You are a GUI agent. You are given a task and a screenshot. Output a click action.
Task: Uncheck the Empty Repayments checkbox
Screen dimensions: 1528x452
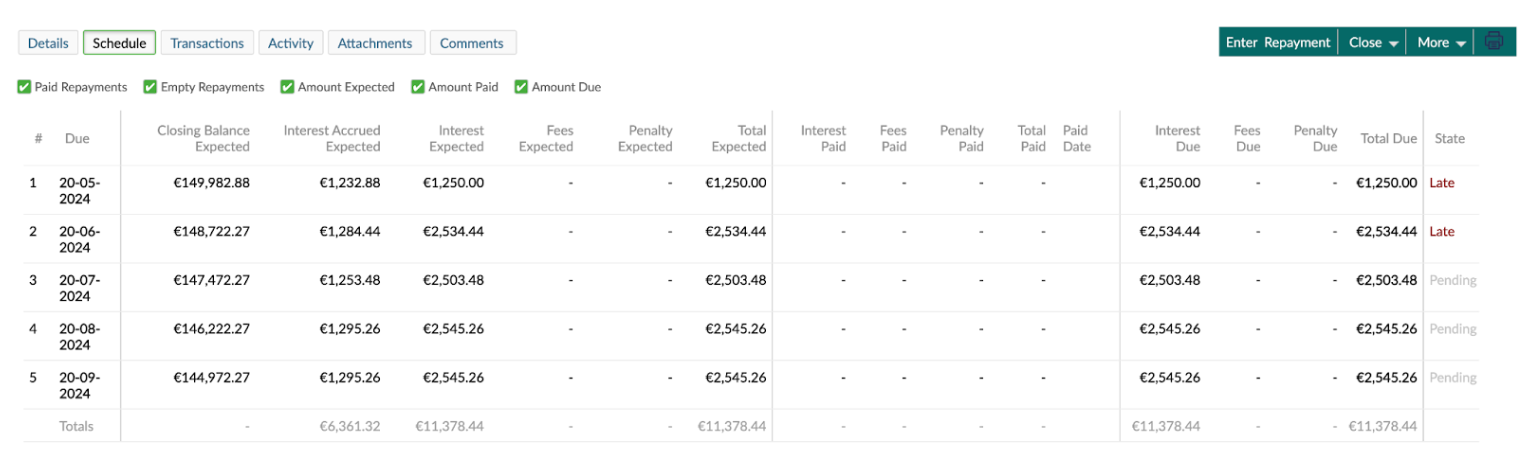tap(151, 87)
